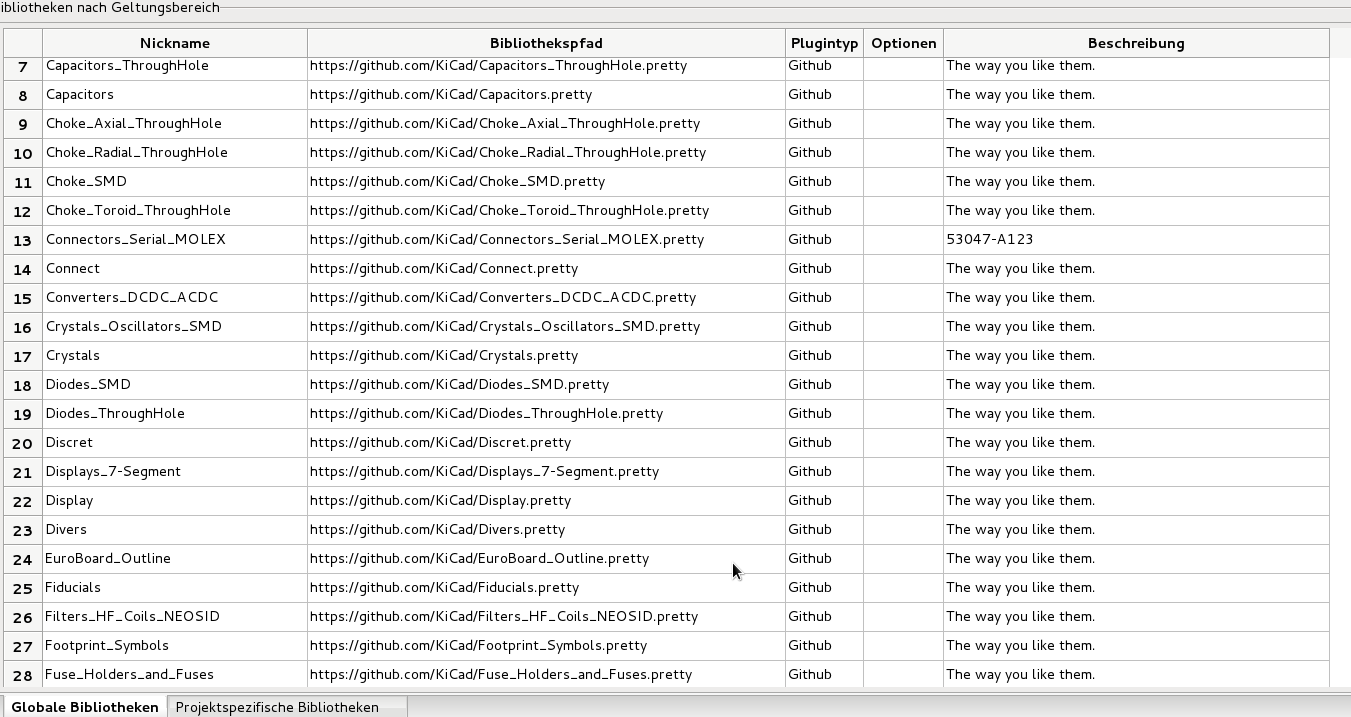This screenshot has height=717, width=1351.
Task: Click the Capacitors.pretty library path cell
Action: click(546, 95)
